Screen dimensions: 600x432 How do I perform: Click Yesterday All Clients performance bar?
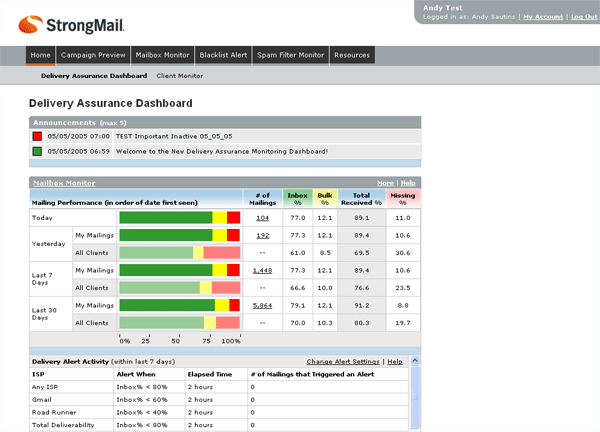[x=180, y=253]
